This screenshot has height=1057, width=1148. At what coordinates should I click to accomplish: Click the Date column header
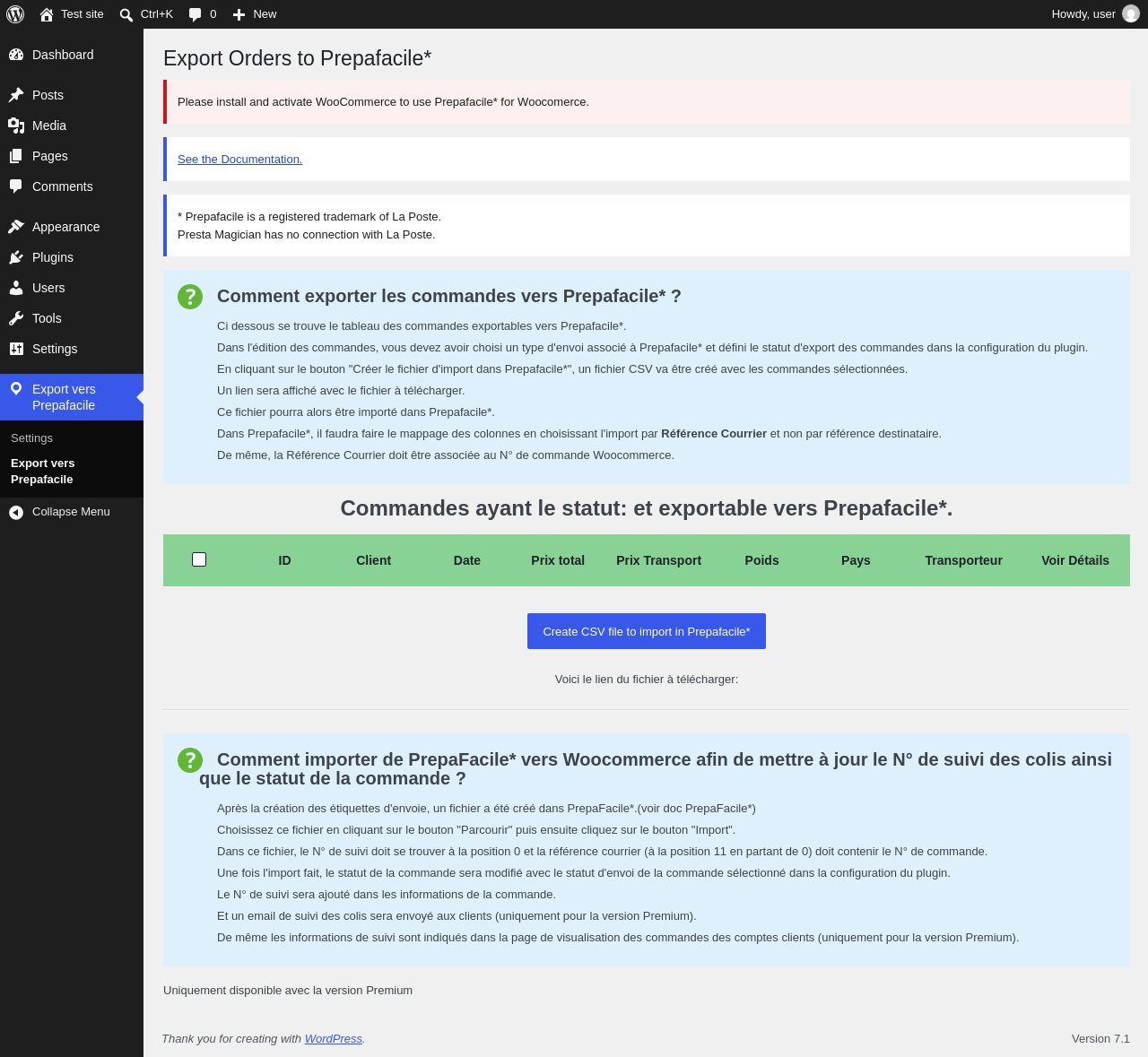467,560
